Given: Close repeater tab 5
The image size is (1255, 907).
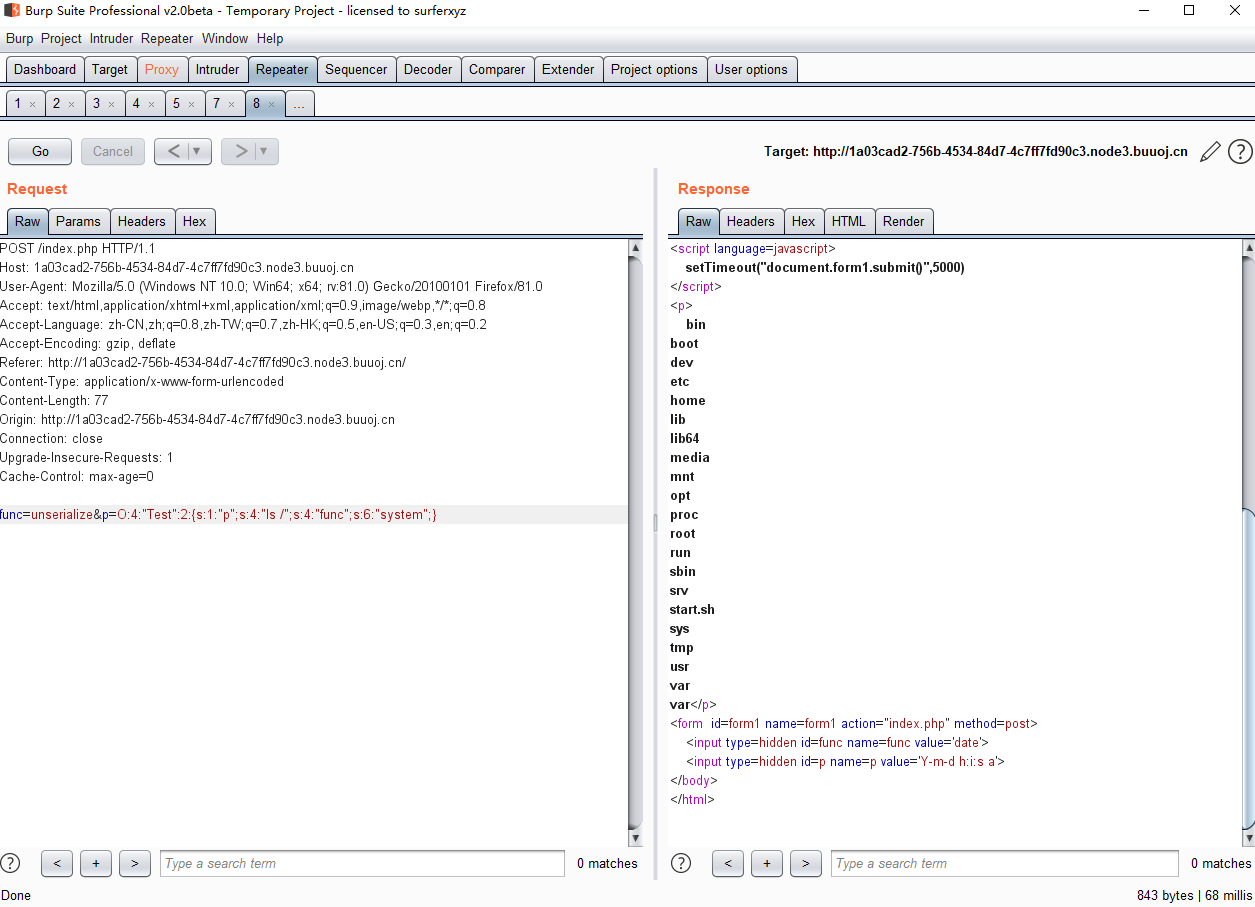Looking at the screenshot, I should [191, 104].
